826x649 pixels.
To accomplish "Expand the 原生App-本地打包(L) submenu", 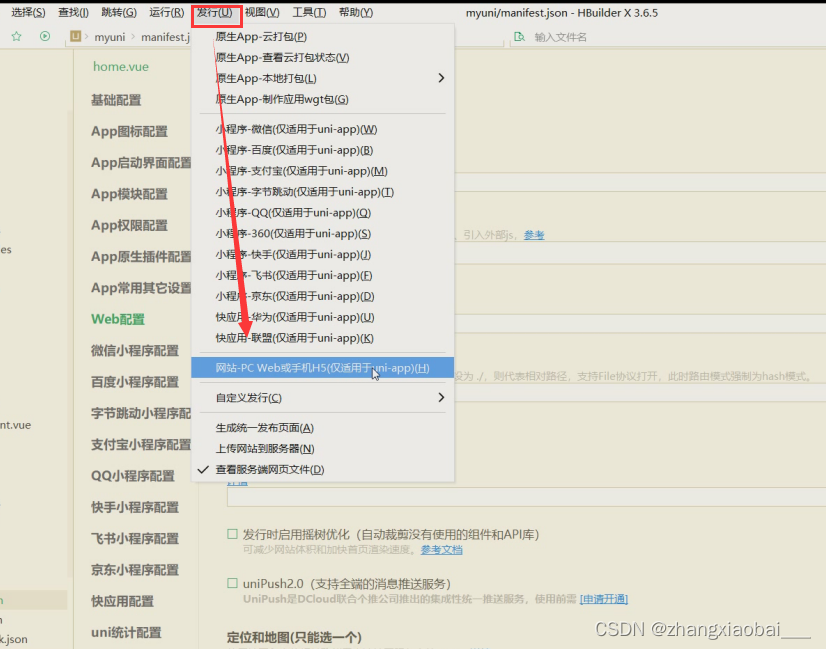I will point(322,78).
